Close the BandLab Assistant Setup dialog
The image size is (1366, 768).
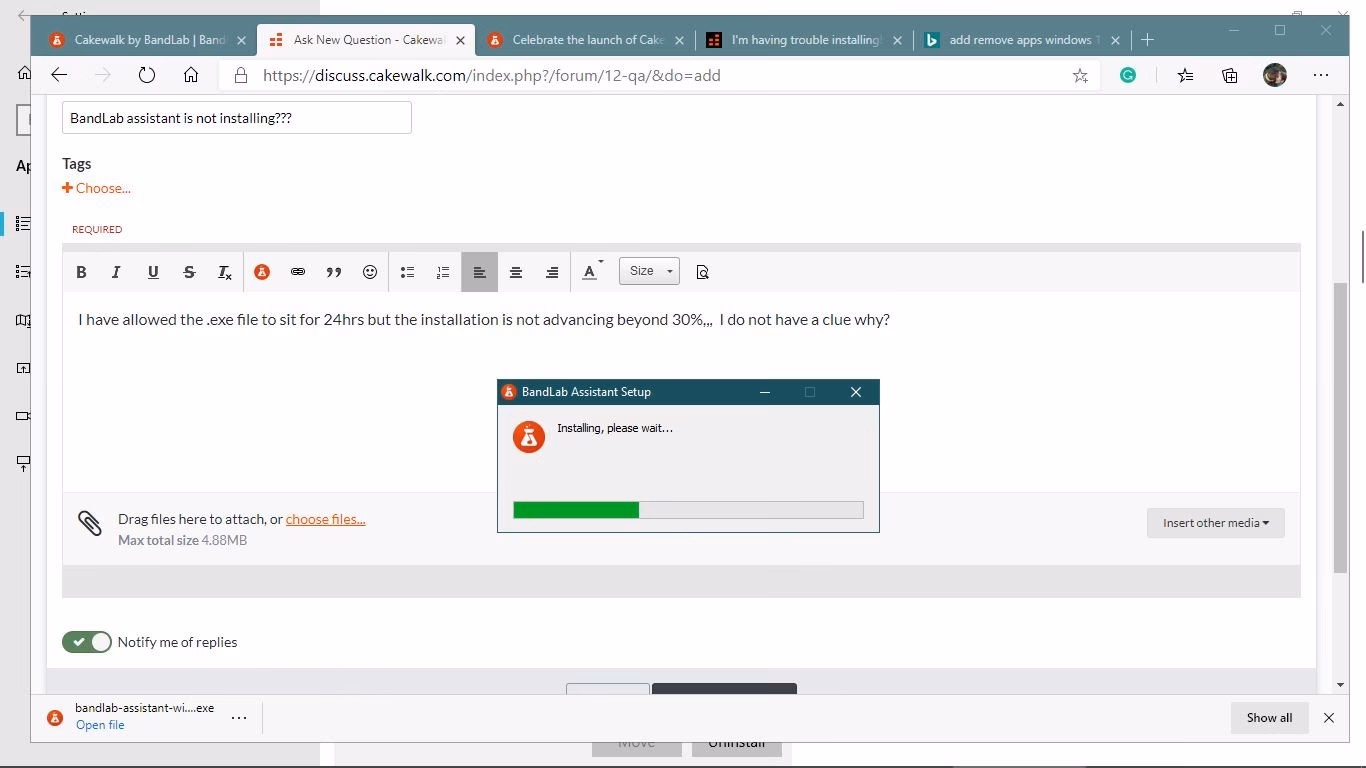click(x=856, y=392)
